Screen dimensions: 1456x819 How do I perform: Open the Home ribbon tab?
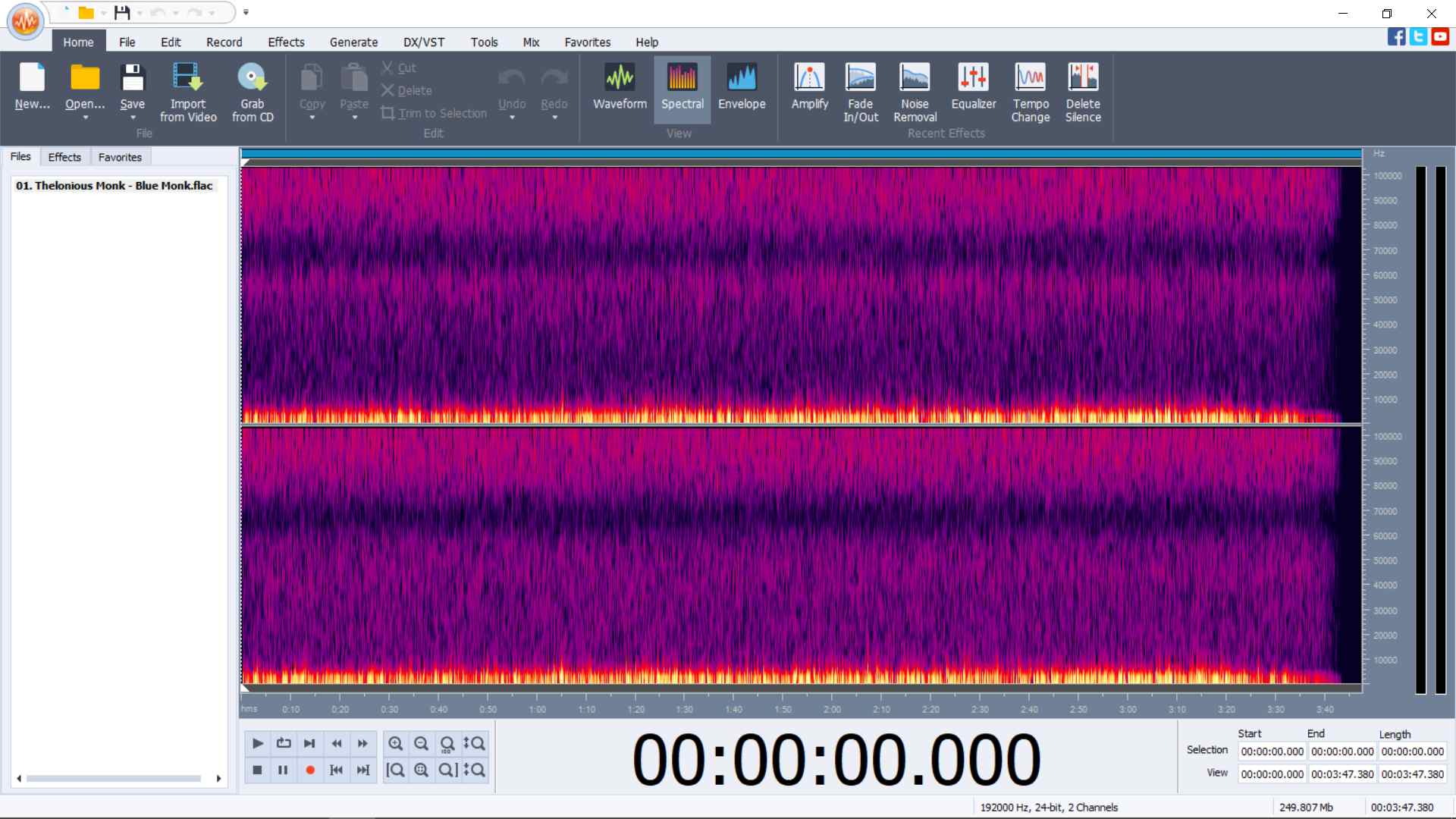click(78, 42)
